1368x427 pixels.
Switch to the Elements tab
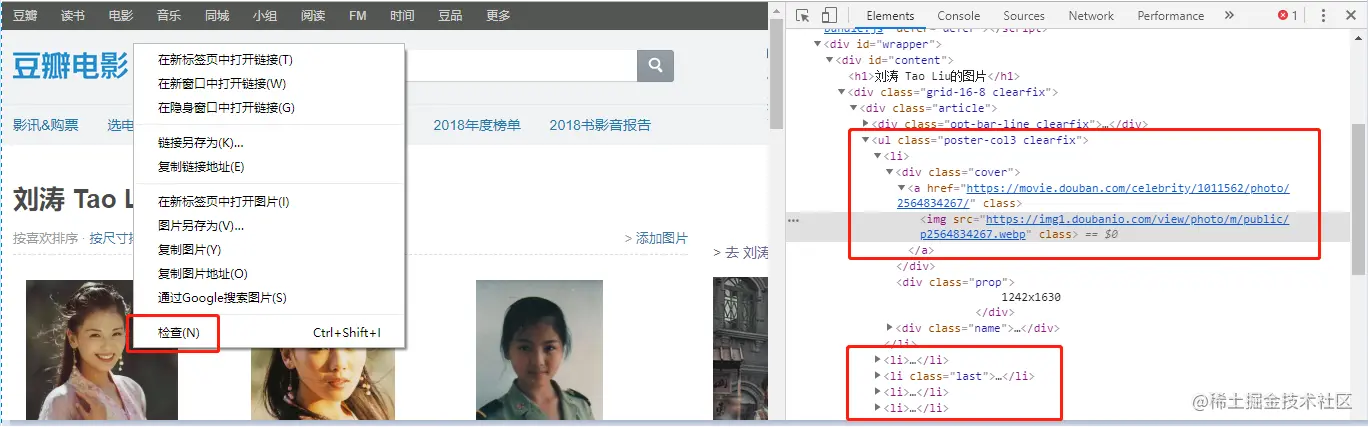[890, 15]
